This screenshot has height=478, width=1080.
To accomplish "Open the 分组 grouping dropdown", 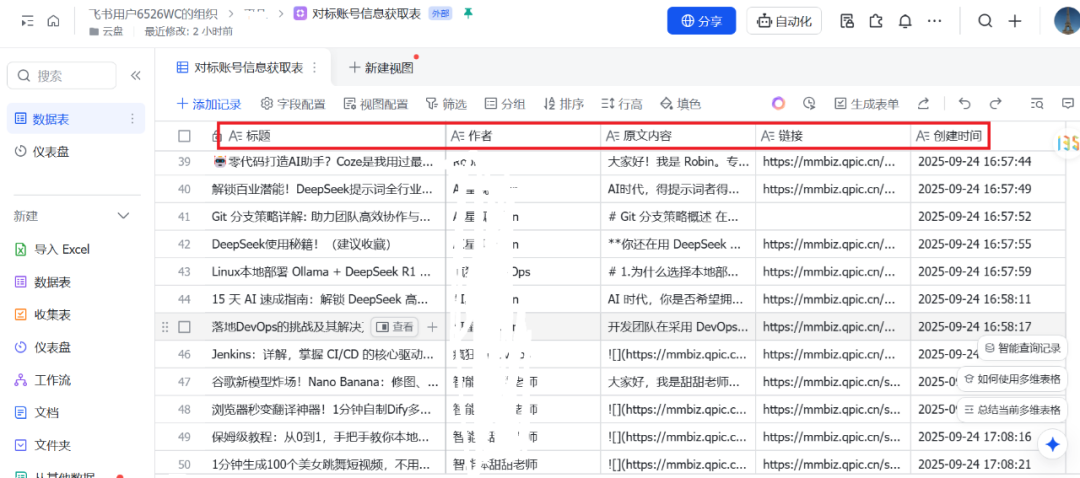I will pos(505,104).
